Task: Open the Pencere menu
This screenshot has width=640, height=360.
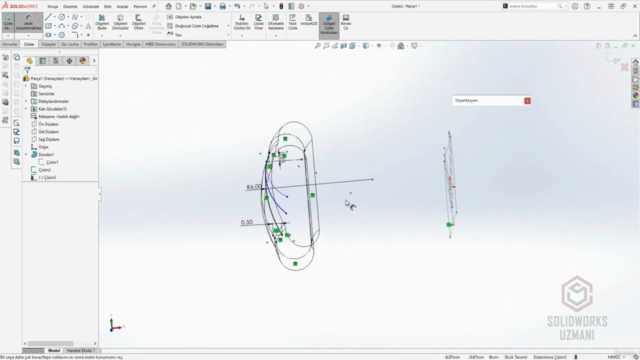Action: (x=140, y=7)
